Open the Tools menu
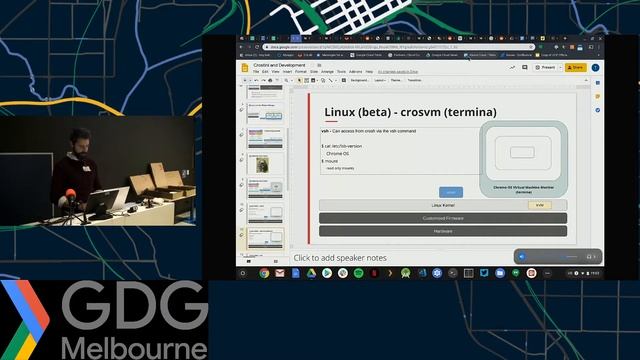The height and width of the screenshot is (360, 640). coord(341,72)
